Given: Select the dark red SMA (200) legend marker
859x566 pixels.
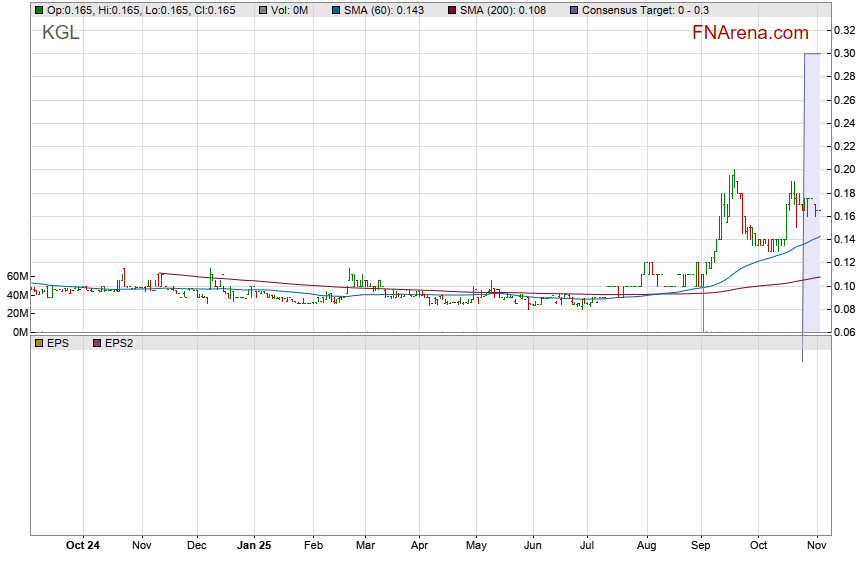Looking at the screenshot, I should (452, 10).
